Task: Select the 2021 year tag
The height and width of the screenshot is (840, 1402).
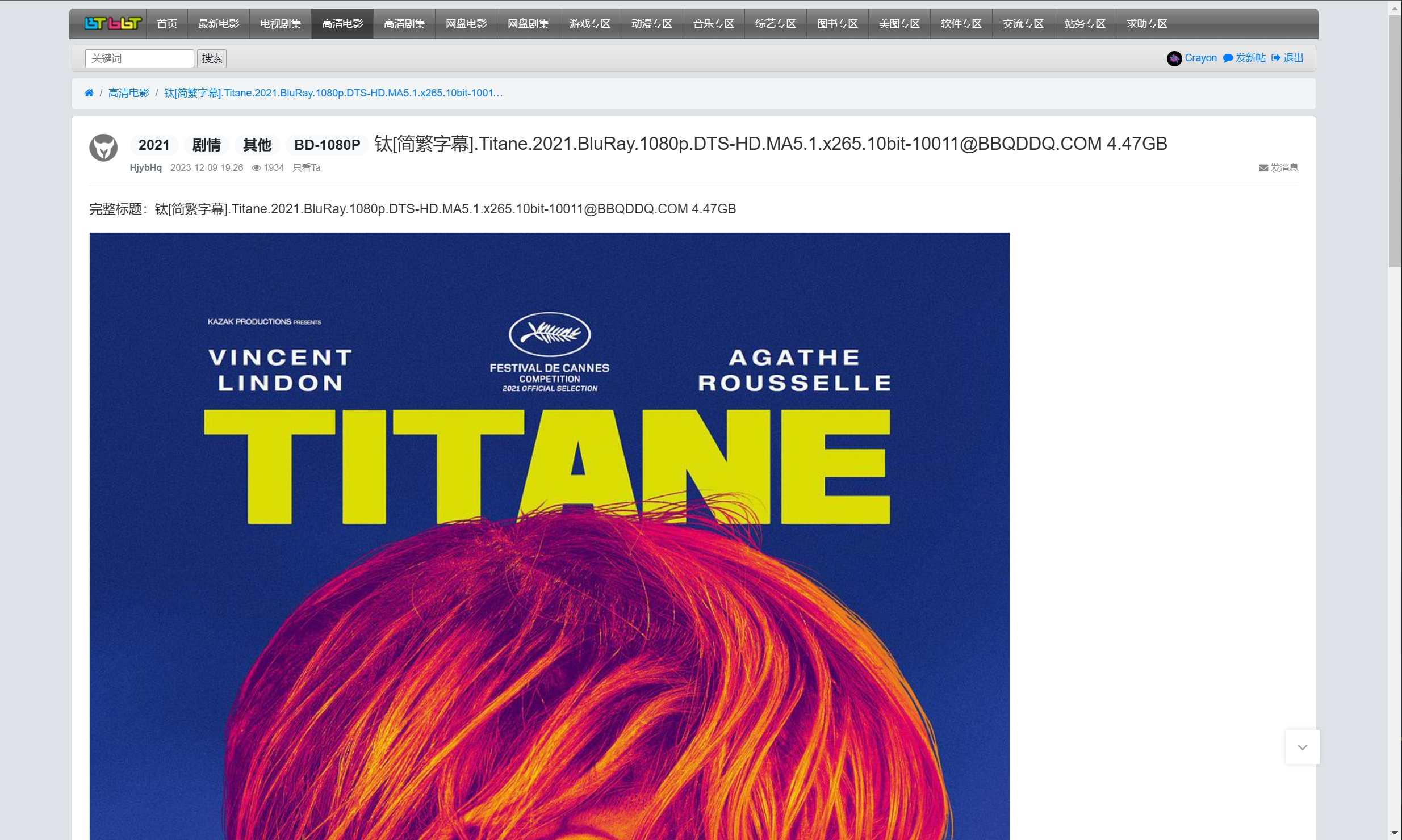Action: tap(154, 145)
